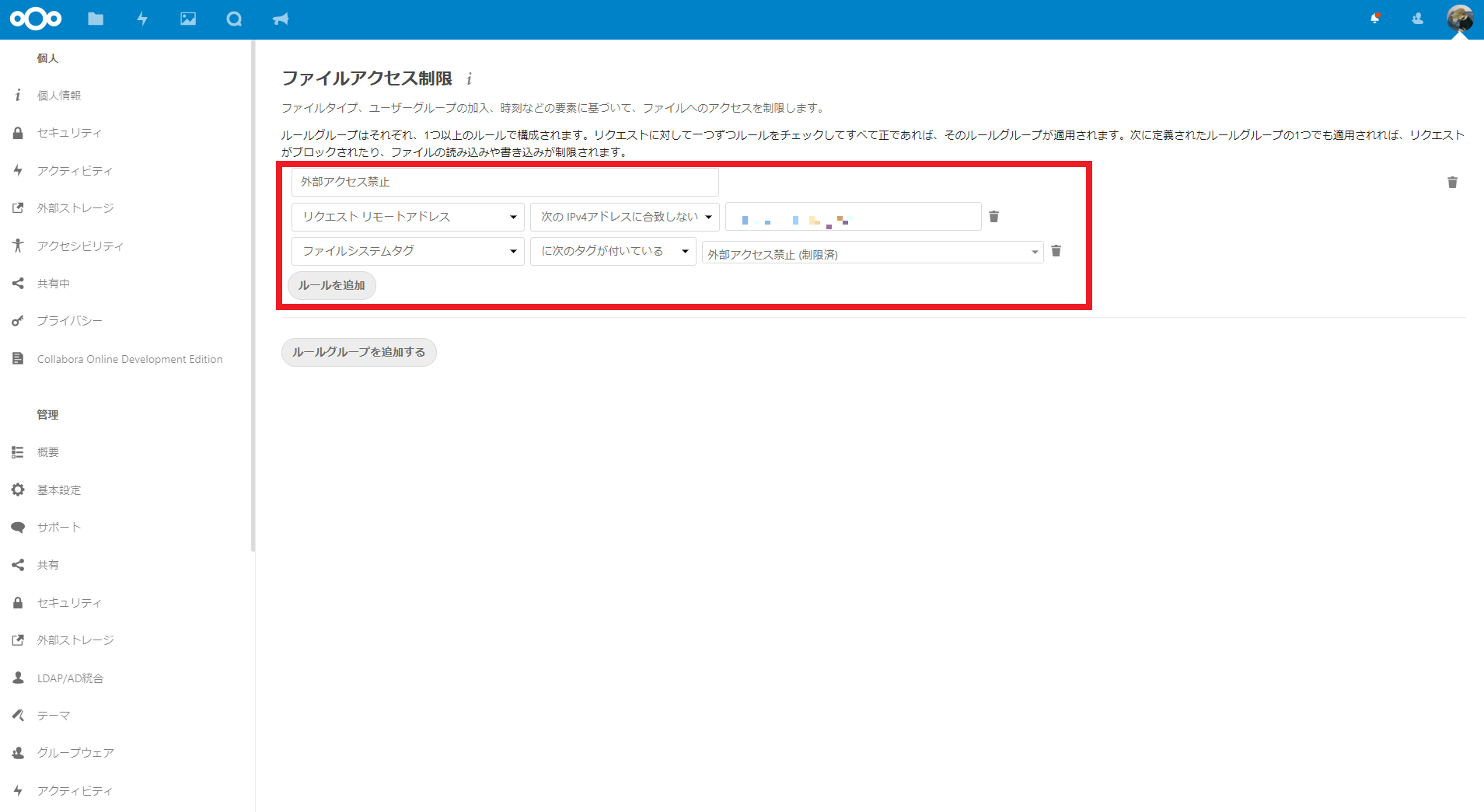Open the contacts menu icon

coord(1418,19)
